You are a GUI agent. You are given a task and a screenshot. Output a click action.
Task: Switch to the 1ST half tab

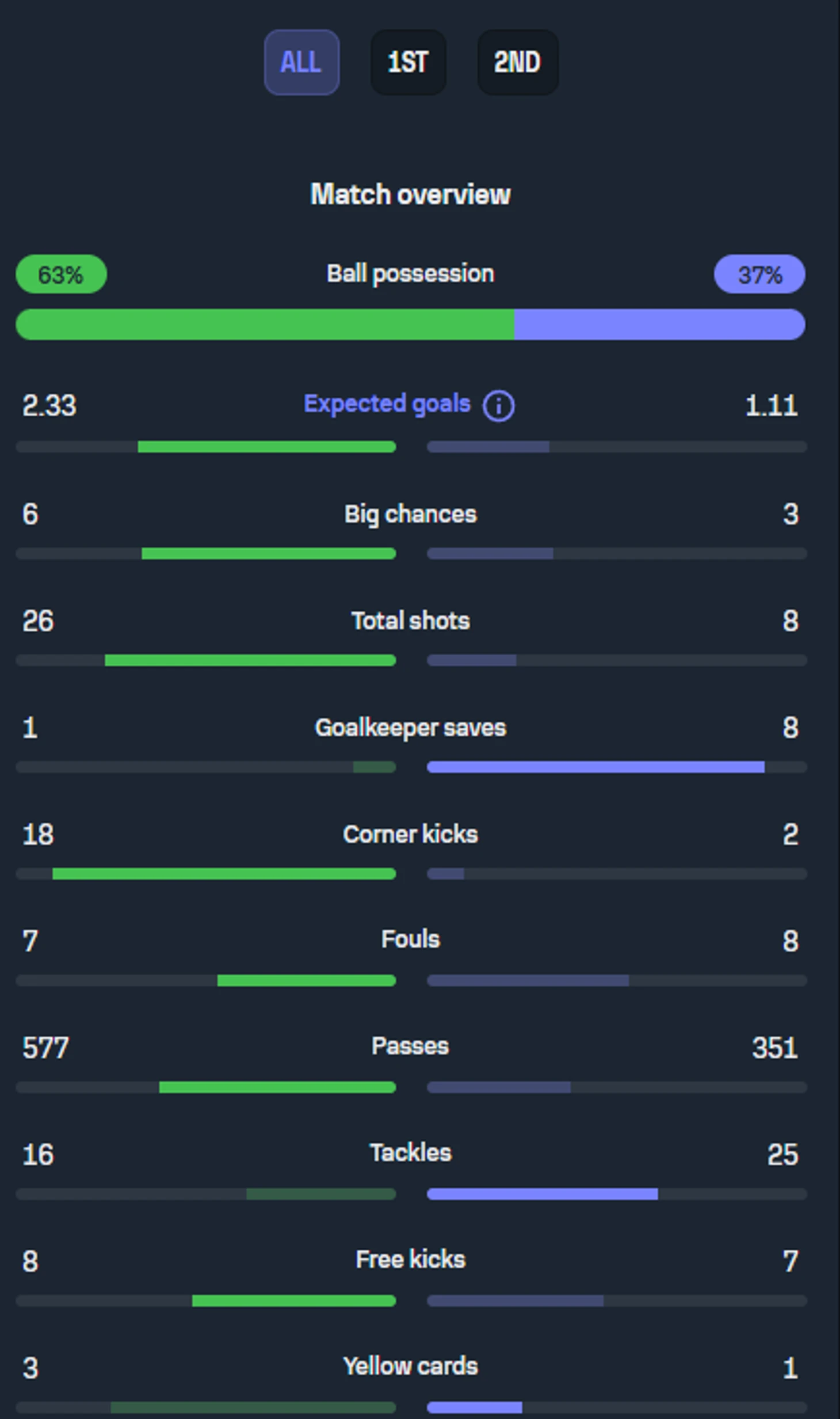pyautogui.click(x=408, y=62)
